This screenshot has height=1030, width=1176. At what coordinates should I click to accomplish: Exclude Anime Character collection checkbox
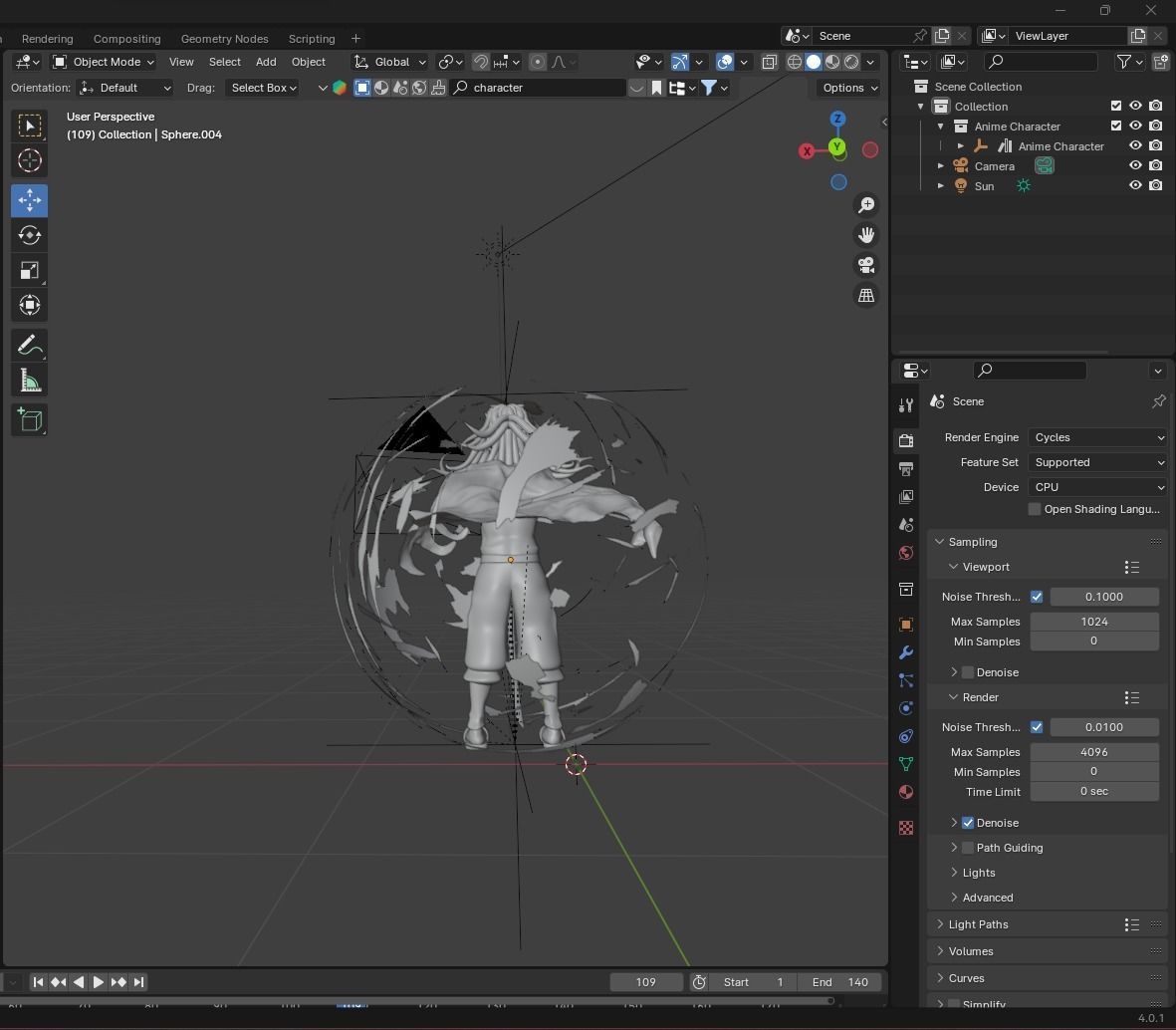click(x=1116, y=127)
